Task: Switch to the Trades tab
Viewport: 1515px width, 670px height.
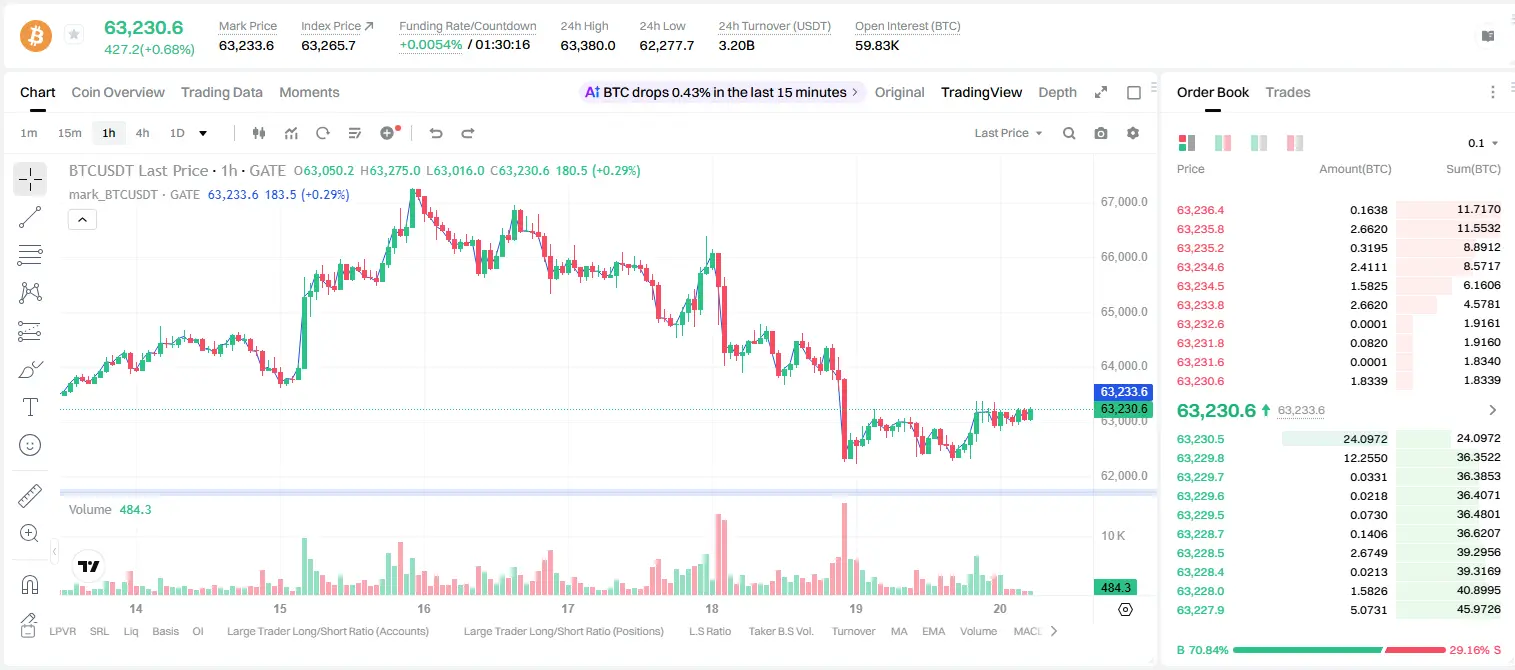Action: [x=1288, y=92]
